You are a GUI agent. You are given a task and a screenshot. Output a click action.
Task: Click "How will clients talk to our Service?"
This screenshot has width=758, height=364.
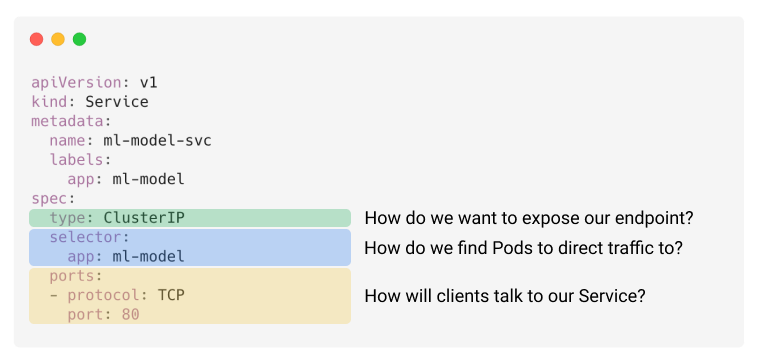(505, 296)
